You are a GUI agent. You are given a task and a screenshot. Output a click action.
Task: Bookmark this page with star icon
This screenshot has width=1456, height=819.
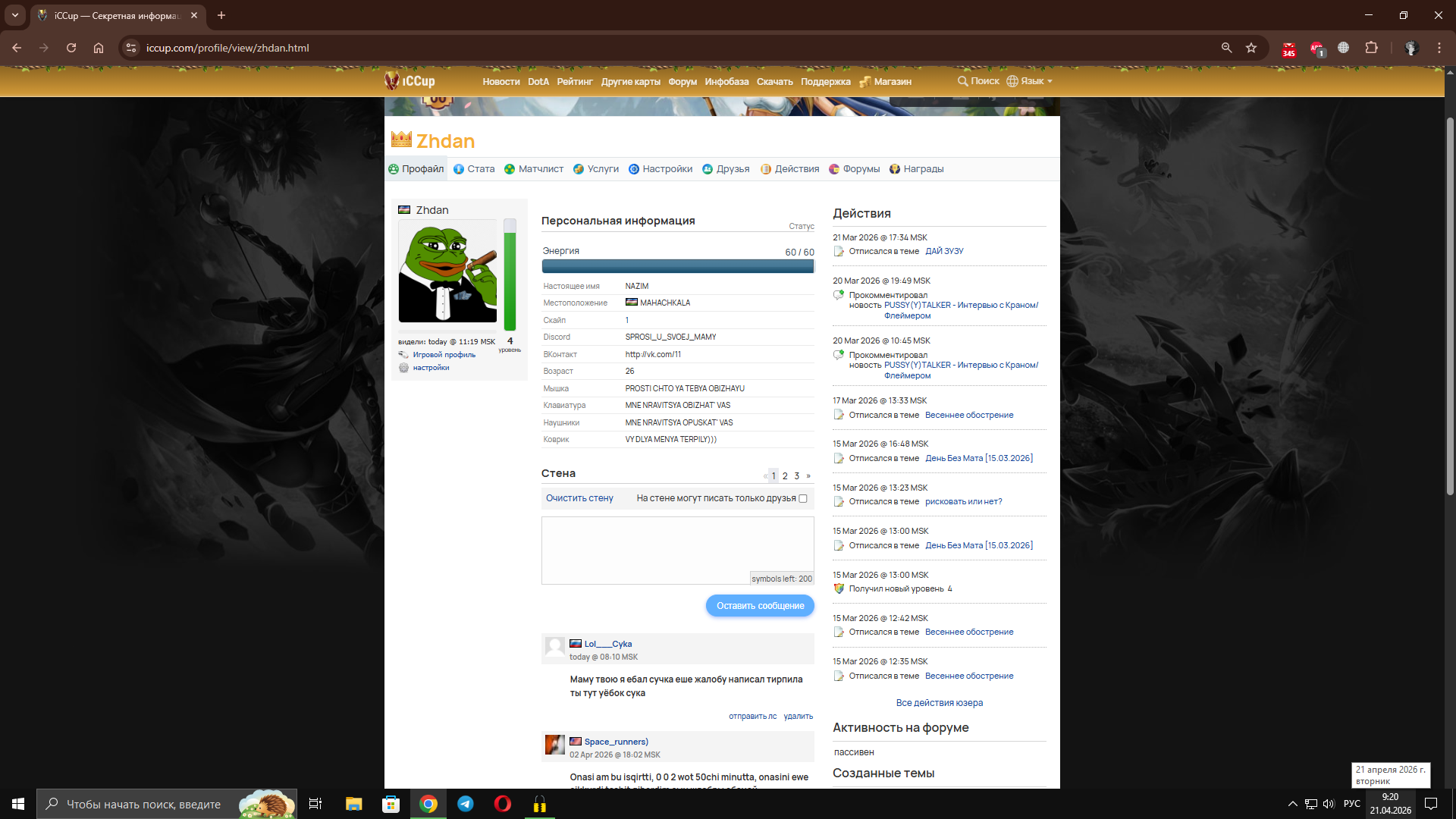click(1251, 48)
